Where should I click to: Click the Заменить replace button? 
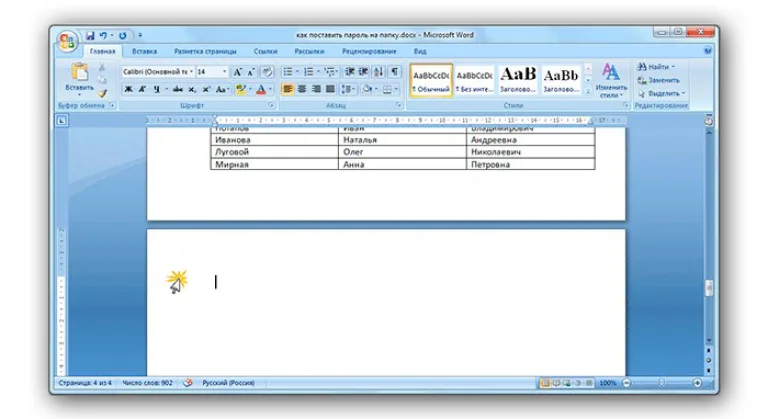pos(659,80)
